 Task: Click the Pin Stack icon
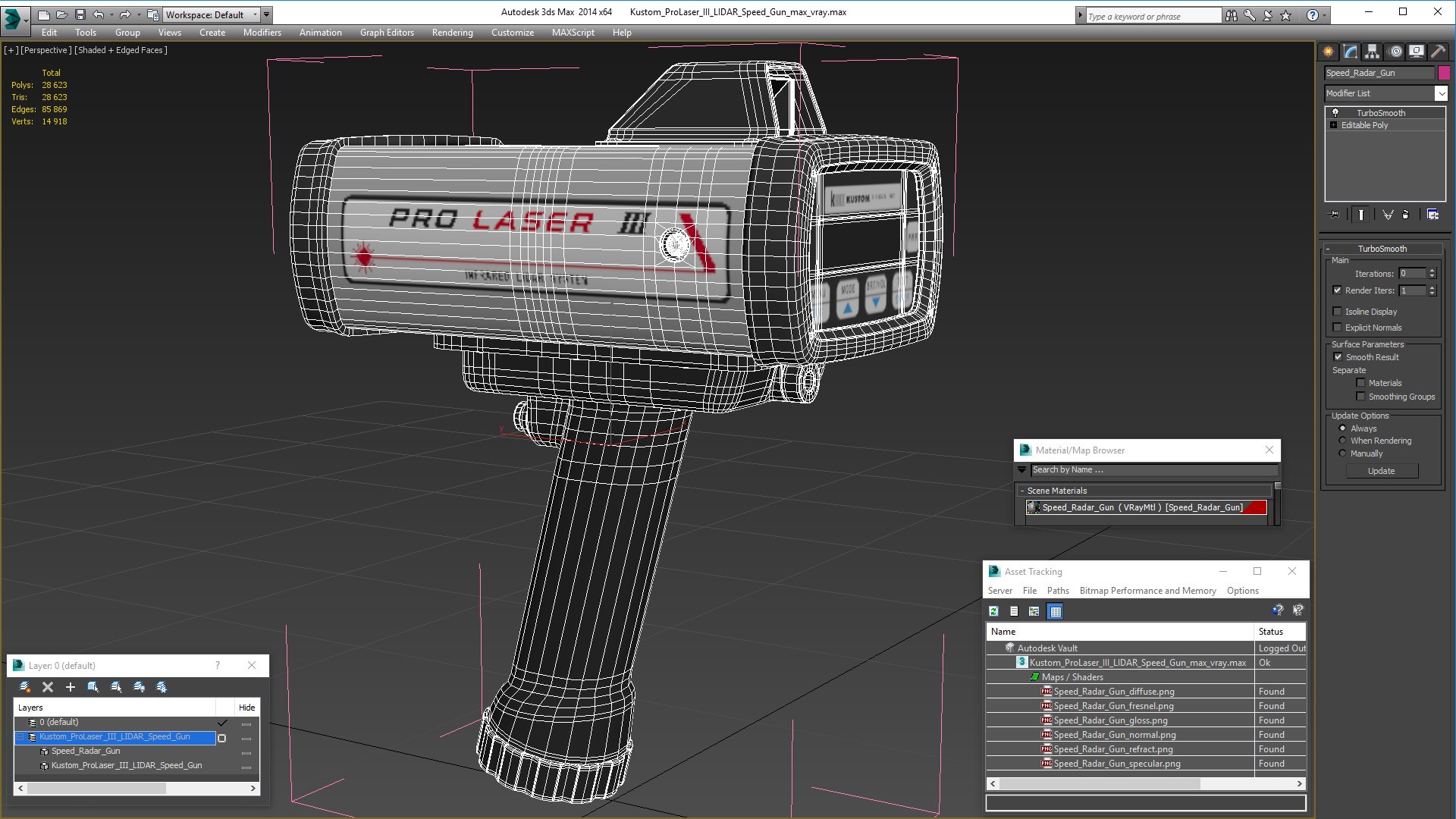tap(1335, 215)
